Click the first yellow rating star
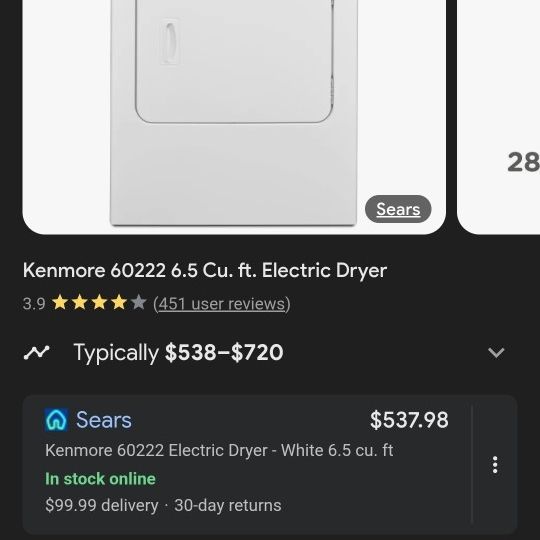The width and height of the screenshot is (540, 540). [60, 303]
